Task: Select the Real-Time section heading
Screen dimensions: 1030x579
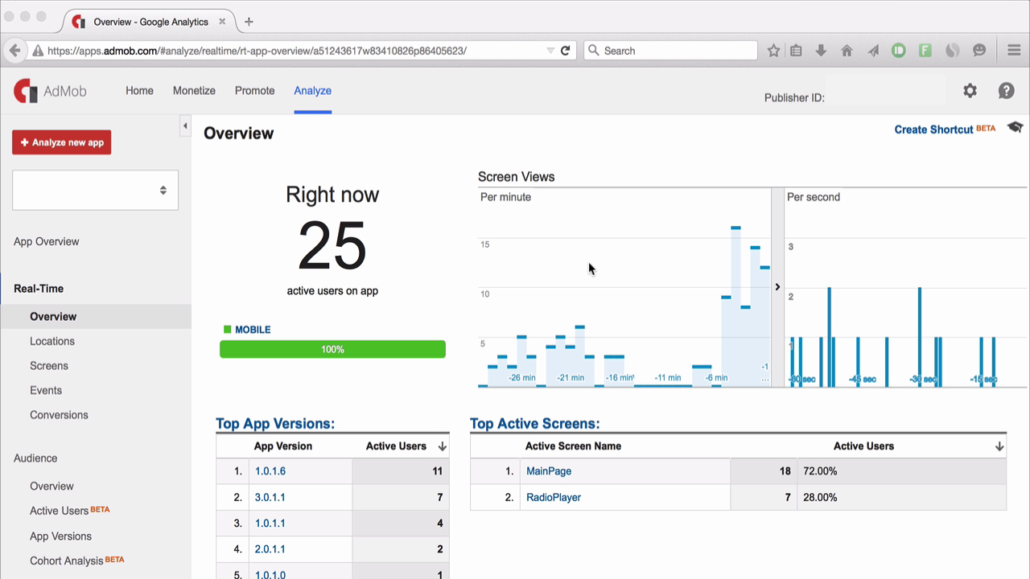Action: pos(39,289)
